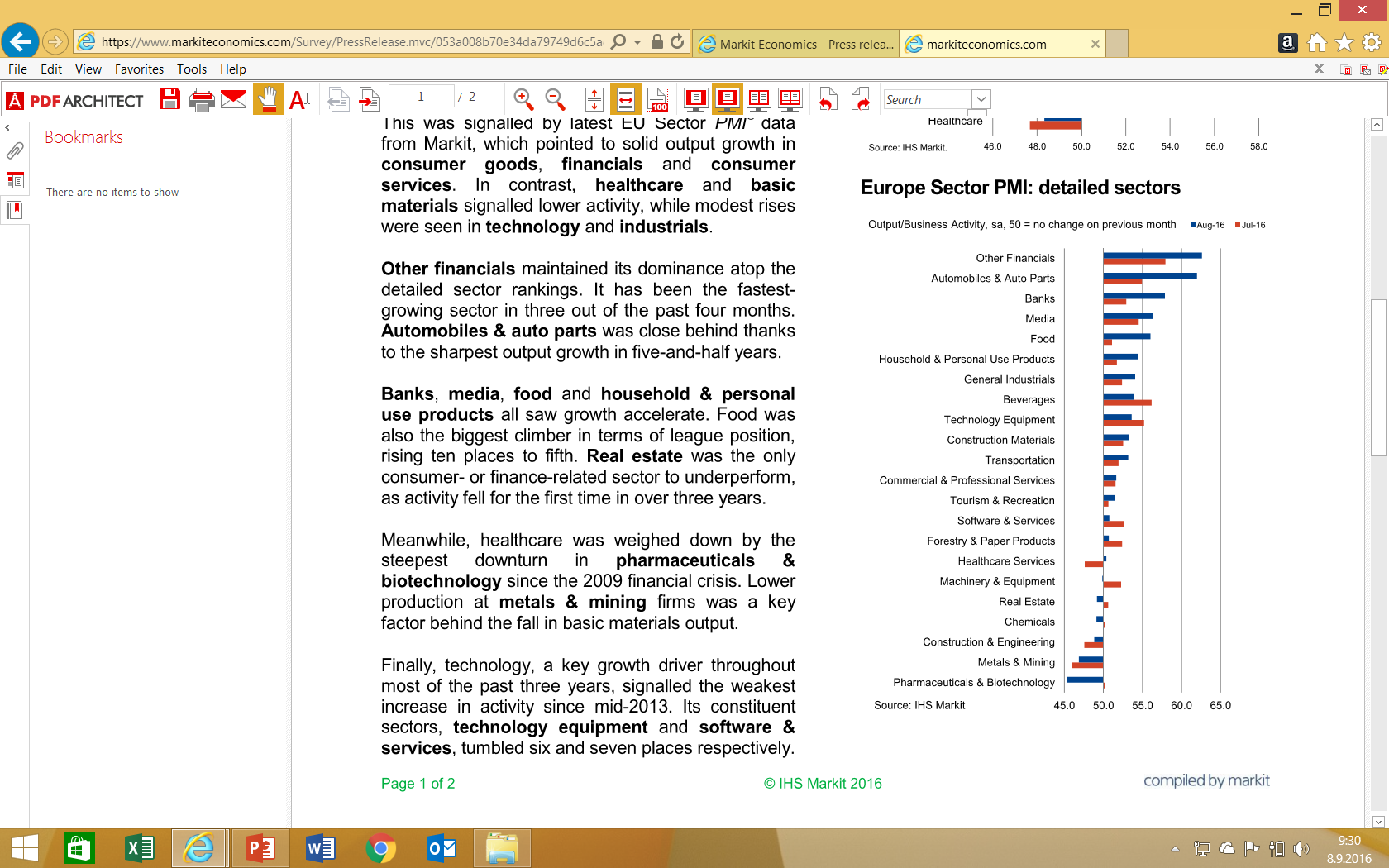1389x868 pixels.
Task: Go to browser Home page icon
Action: point(1317,42)
